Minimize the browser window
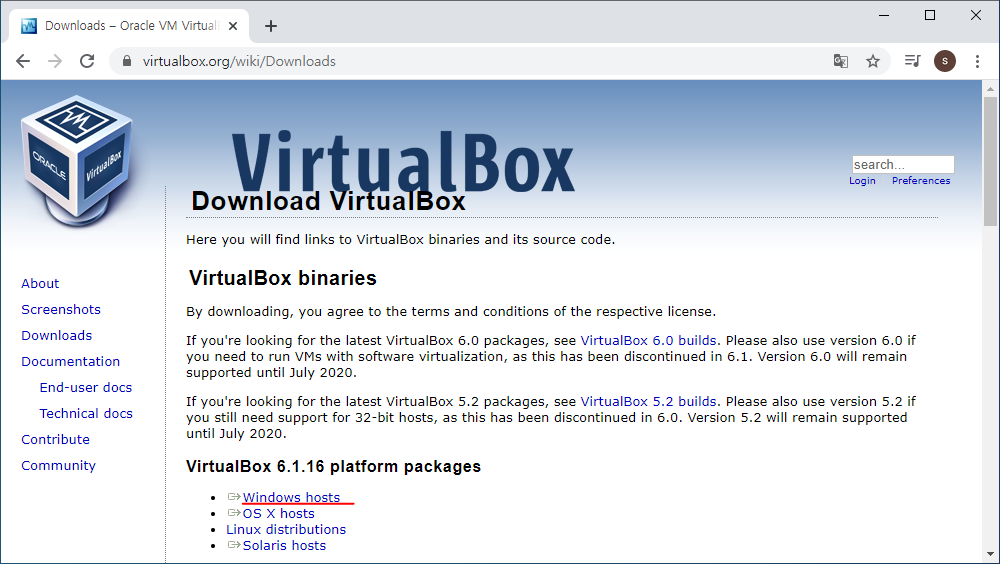Screen dimensions: 1000x564 884,15
